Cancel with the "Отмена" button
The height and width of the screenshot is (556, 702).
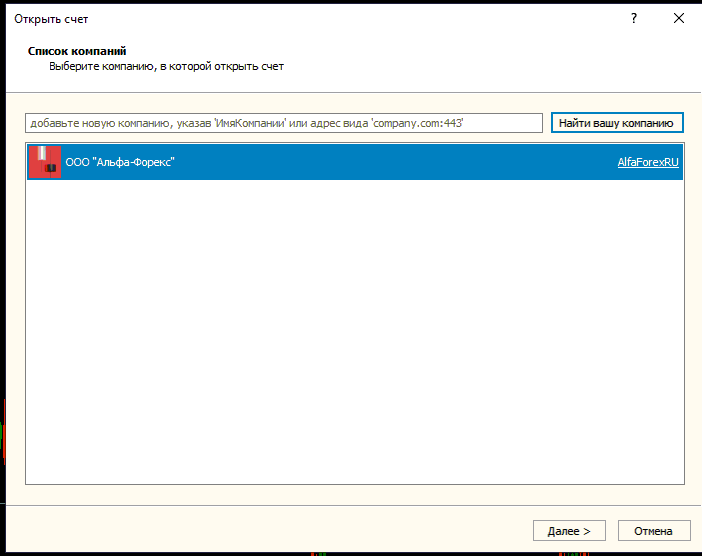(x=654, y=531)
